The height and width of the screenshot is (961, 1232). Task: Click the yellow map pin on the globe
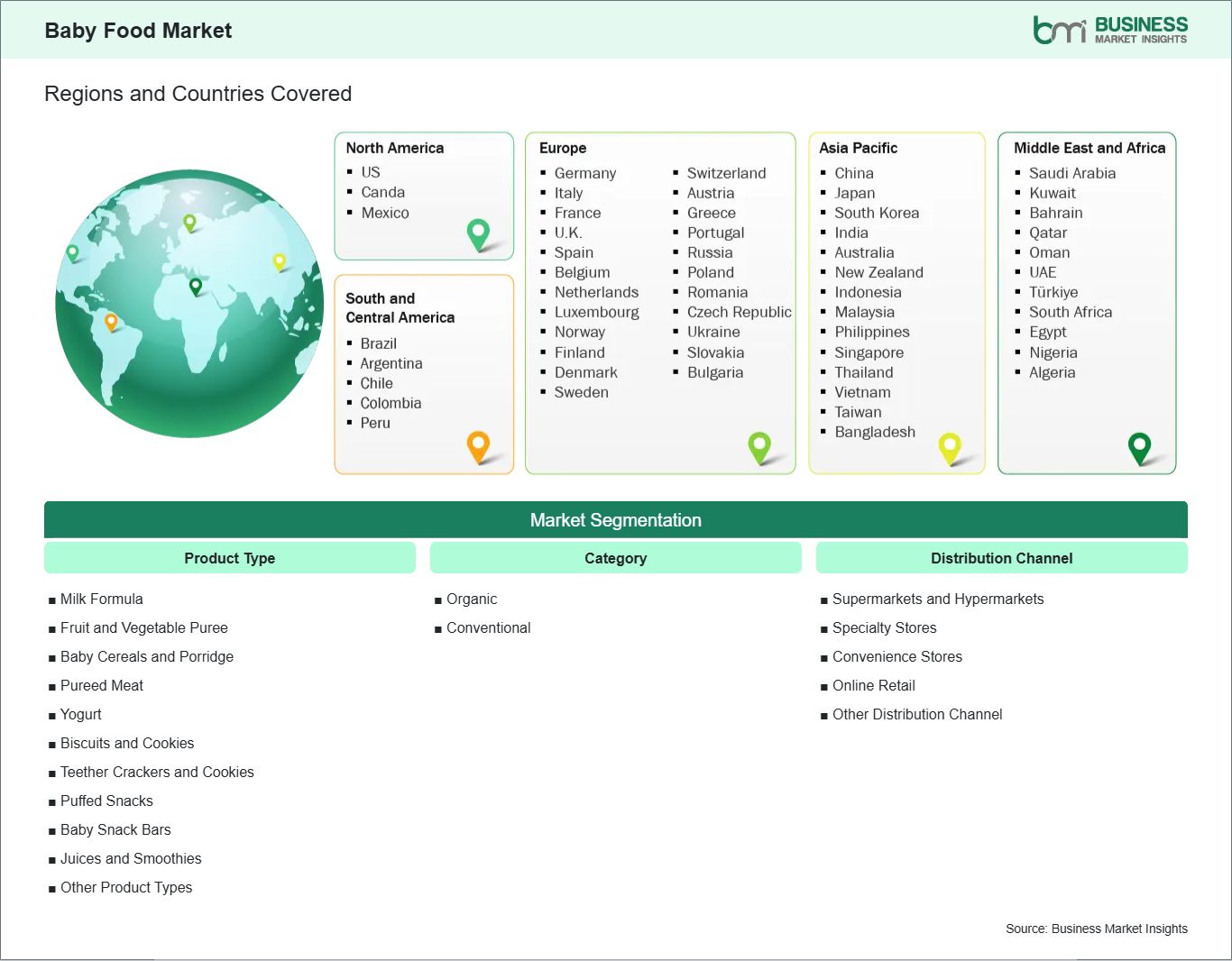(x=280, y=261)
